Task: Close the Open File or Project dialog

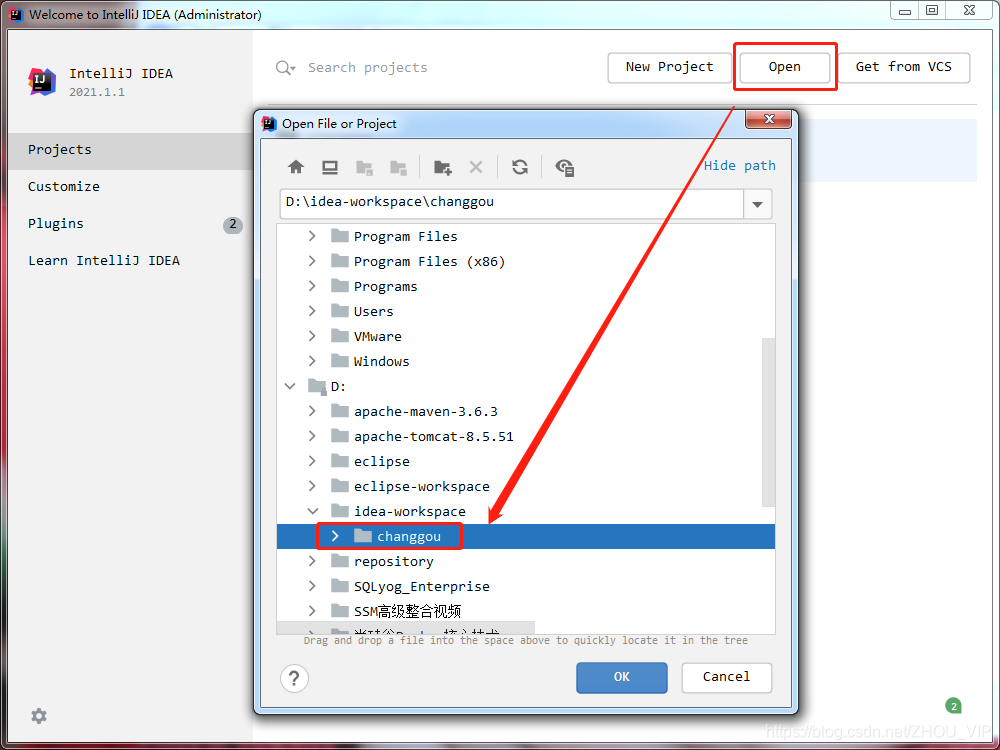Action: click(768, 119)
